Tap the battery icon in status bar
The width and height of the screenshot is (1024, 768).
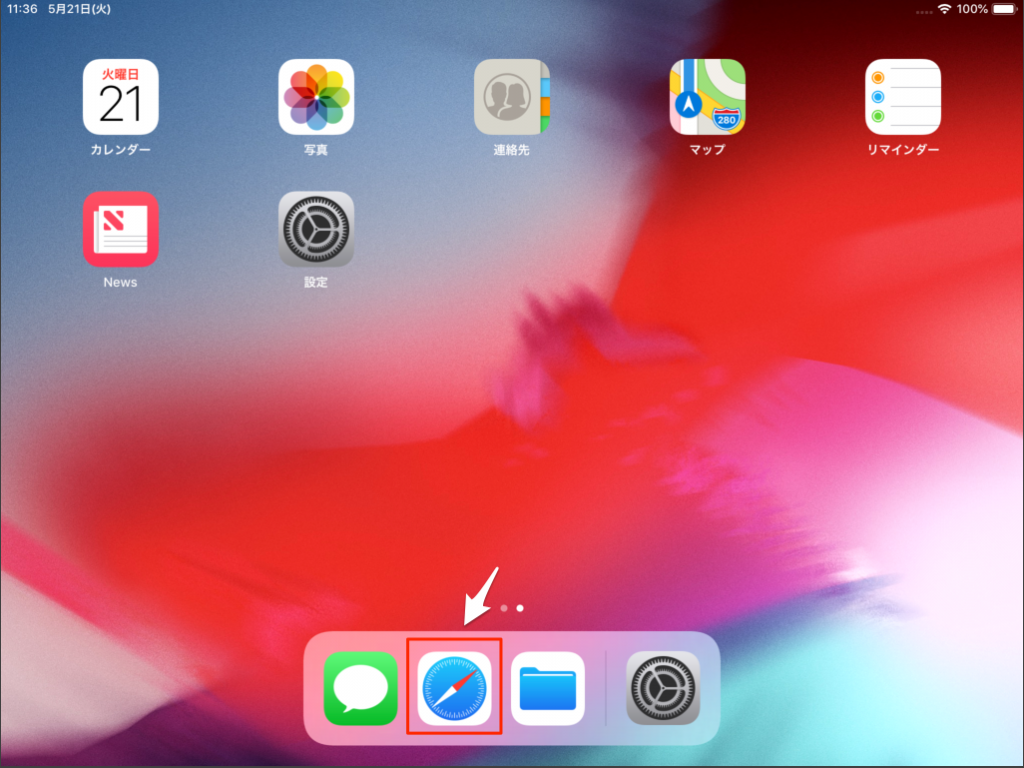1003,9
